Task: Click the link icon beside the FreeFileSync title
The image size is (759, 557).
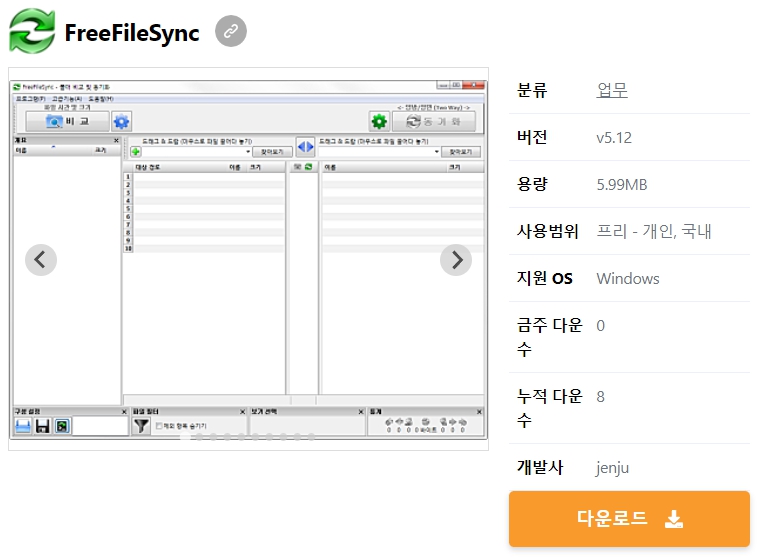Action: [x=231, y=31]
